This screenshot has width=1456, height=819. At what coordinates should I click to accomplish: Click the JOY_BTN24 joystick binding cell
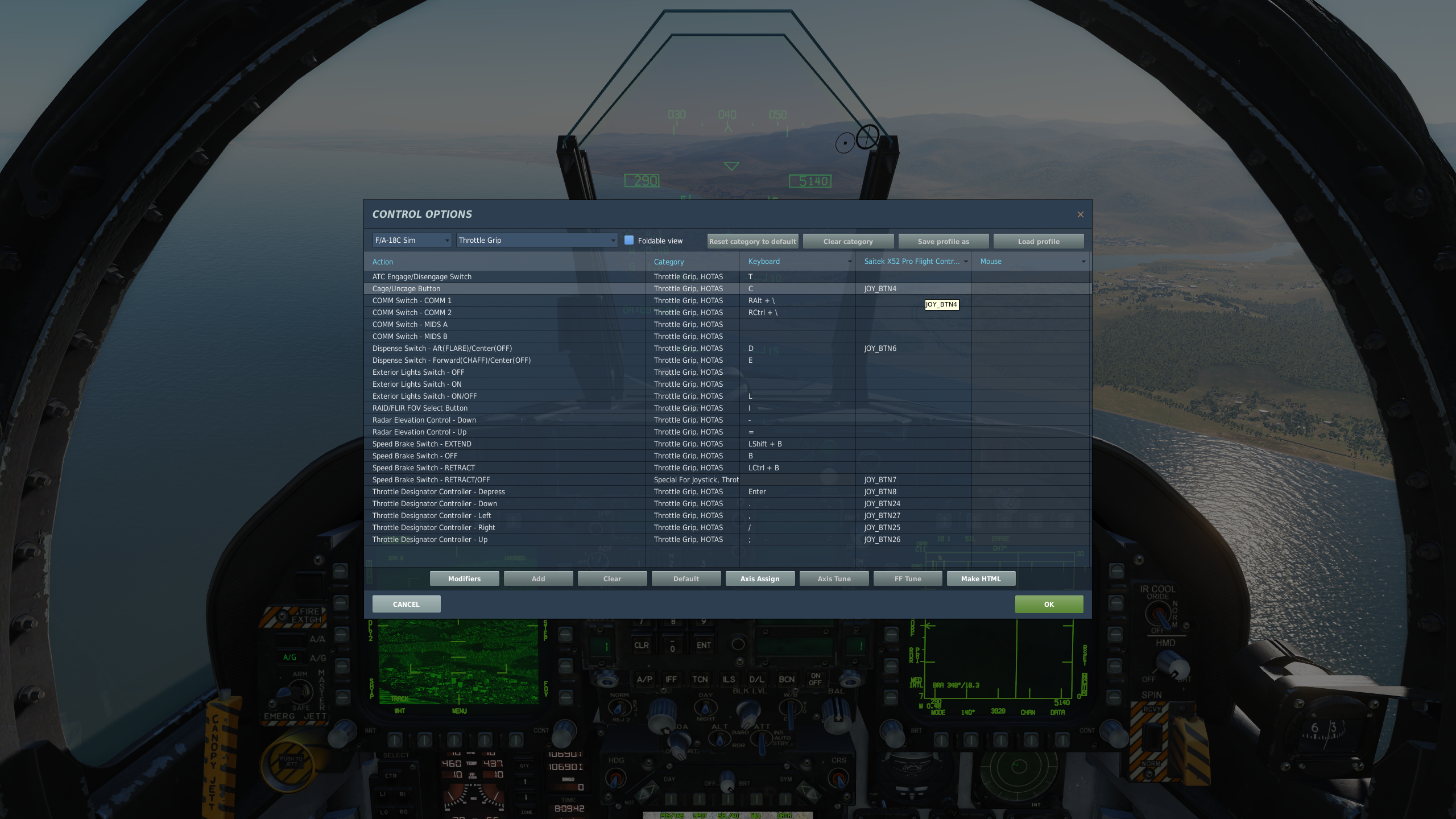tap(913, 503)
